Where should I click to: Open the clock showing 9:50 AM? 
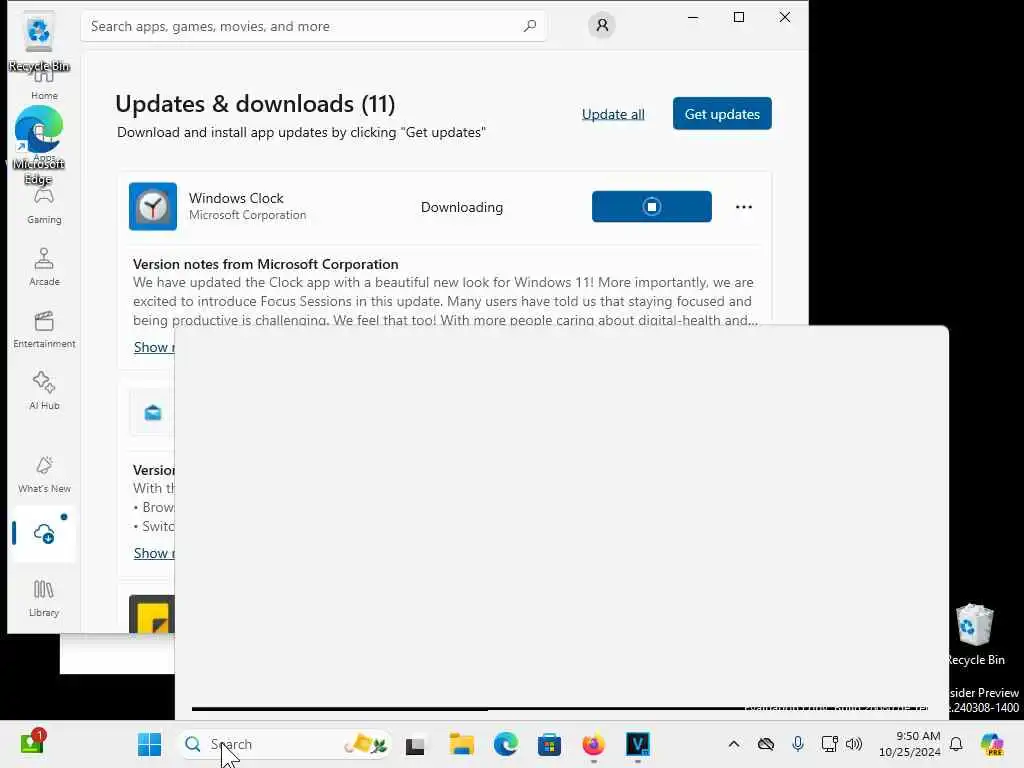click(x=910, y=744)
